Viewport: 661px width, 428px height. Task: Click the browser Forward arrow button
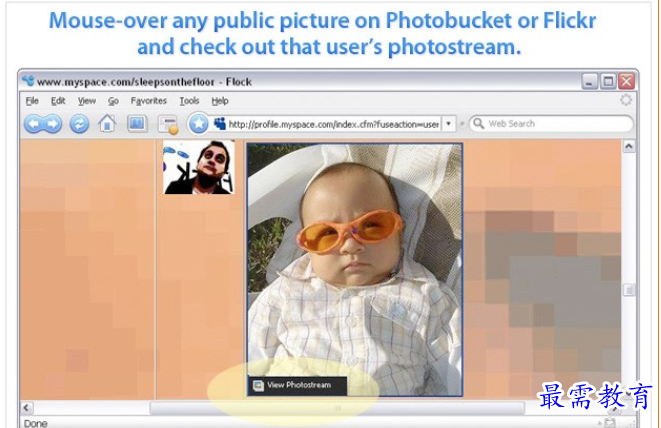click(x=52, y=124)
